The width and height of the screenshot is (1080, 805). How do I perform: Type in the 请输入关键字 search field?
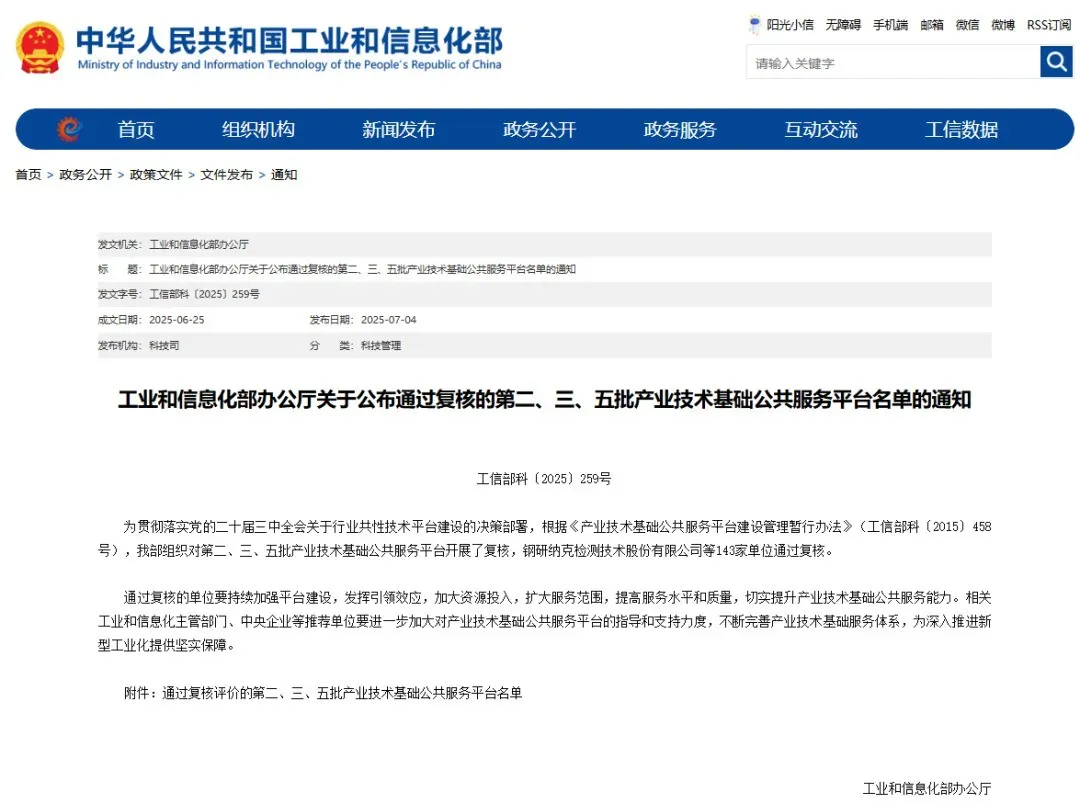tap(892, 63)
